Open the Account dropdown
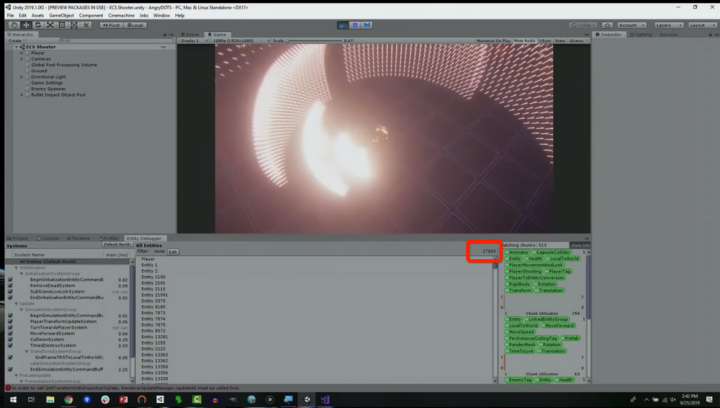The image size is (720, 408). (x=632, y=25)
